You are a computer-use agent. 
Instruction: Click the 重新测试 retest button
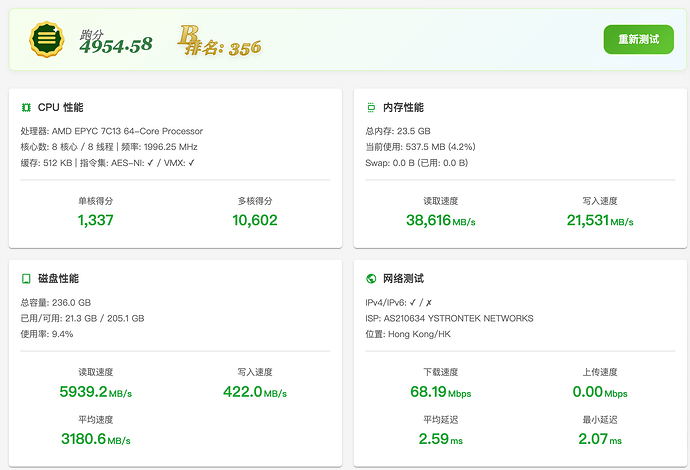[638, 40]
